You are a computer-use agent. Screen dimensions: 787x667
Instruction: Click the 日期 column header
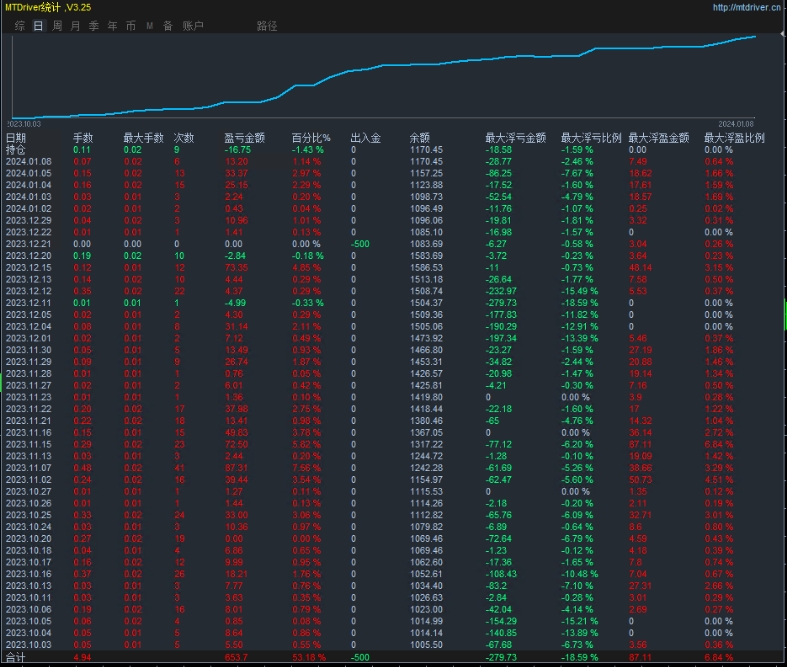16,138
